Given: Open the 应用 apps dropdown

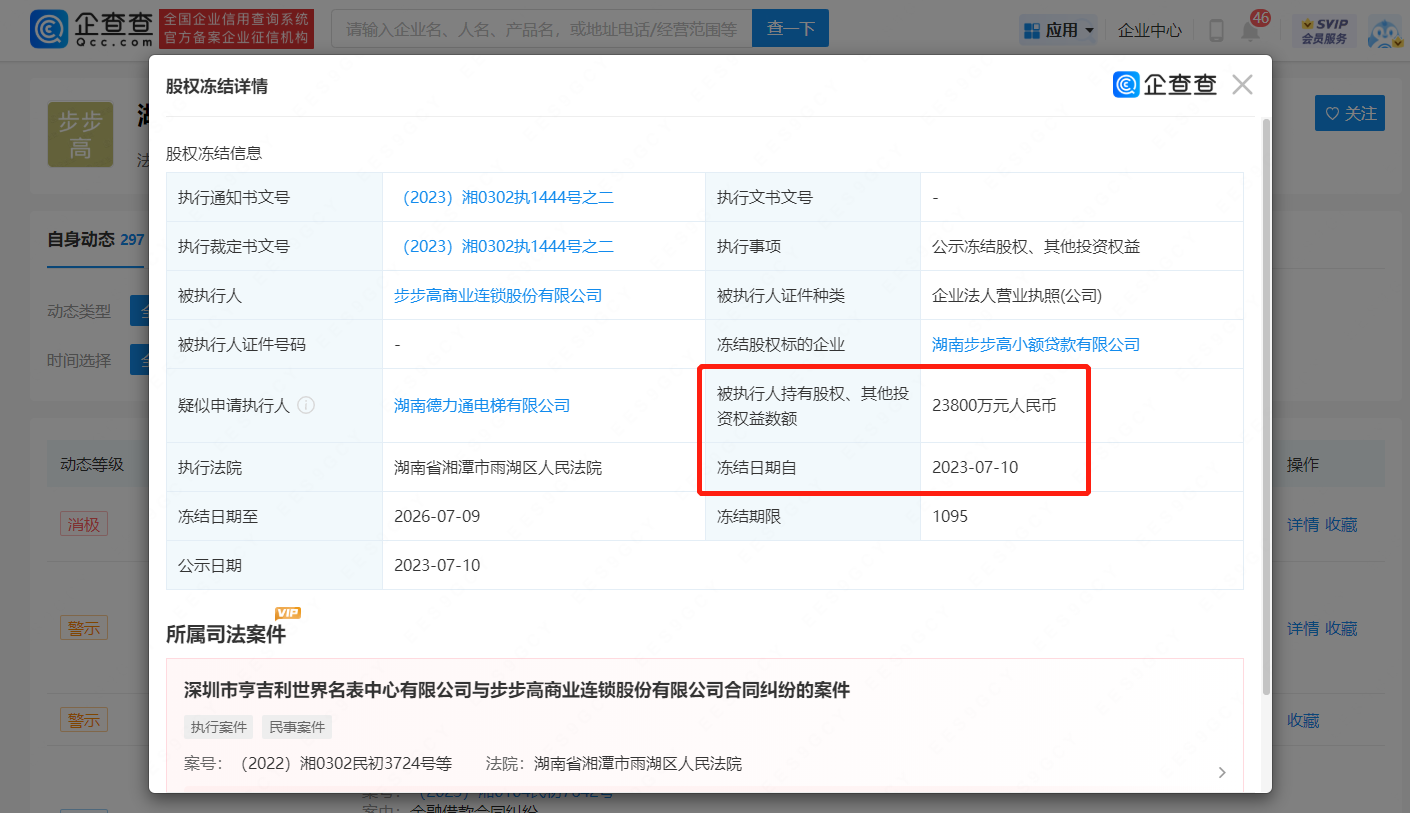Looking at the screenshot, I should [1058, 30].
